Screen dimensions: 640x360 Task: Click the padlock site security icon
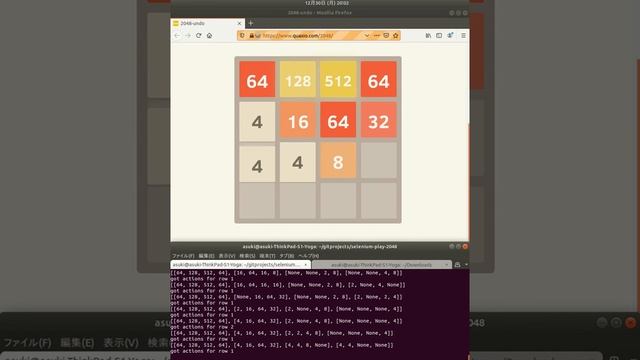point(251,36)
